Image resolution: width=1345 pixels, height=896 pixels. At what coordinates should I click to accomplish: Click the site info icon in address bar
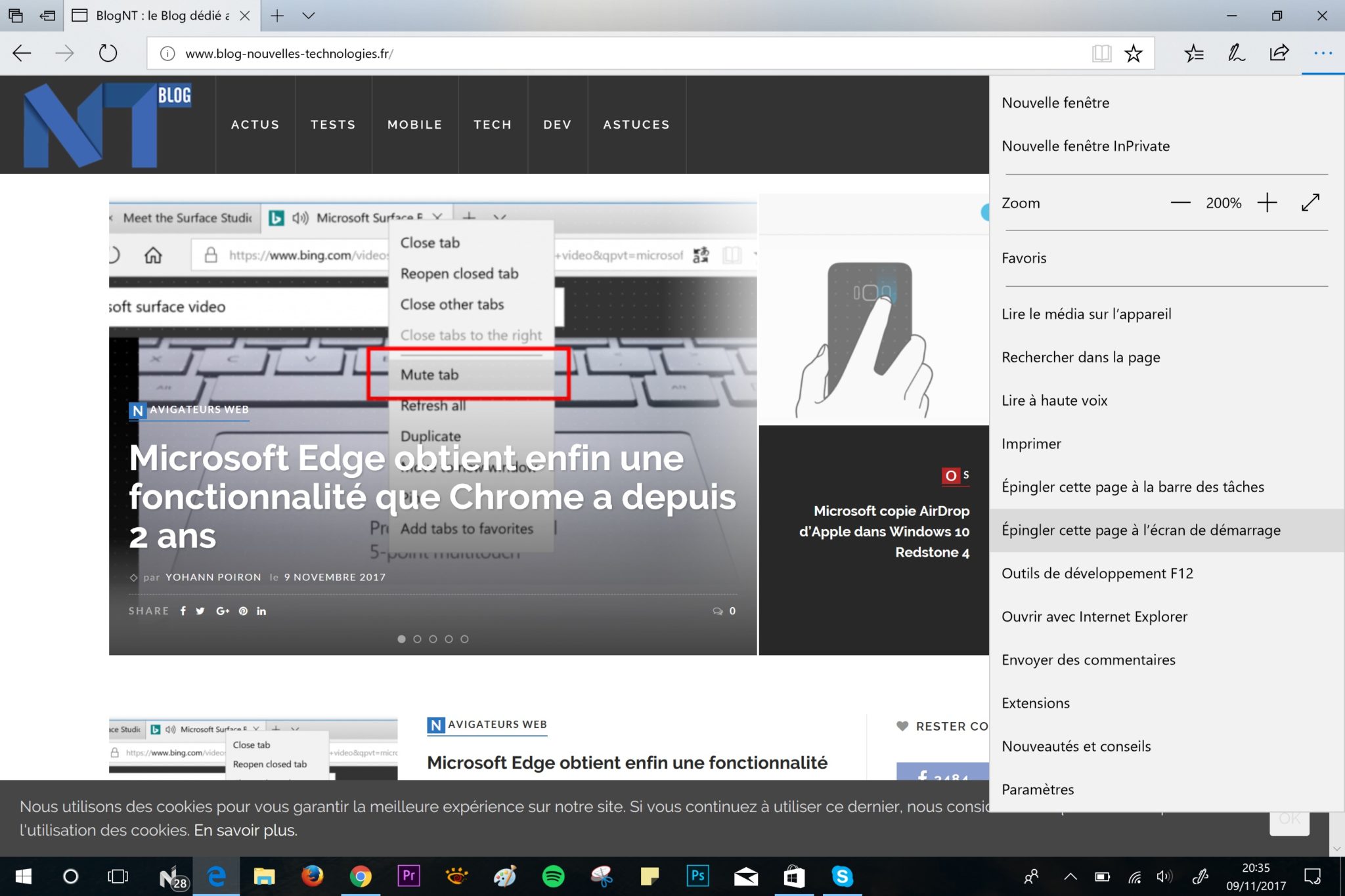pos(167,54)
